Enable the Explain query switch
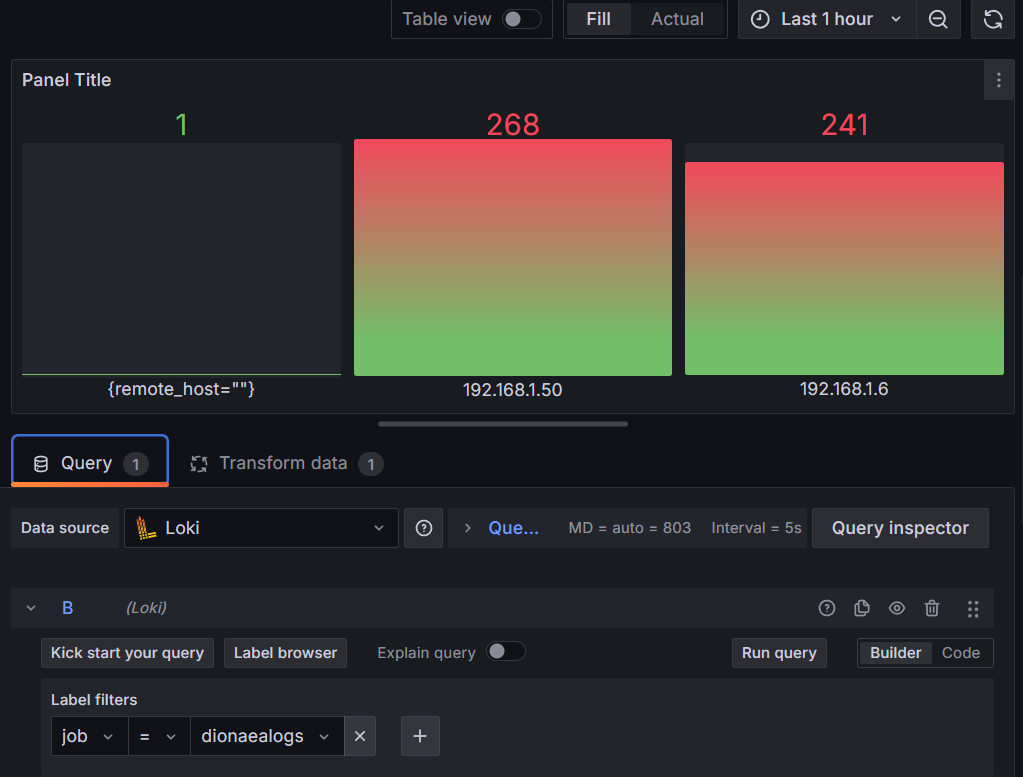The height and width of the screenshot is (777, 1023). 506,651
